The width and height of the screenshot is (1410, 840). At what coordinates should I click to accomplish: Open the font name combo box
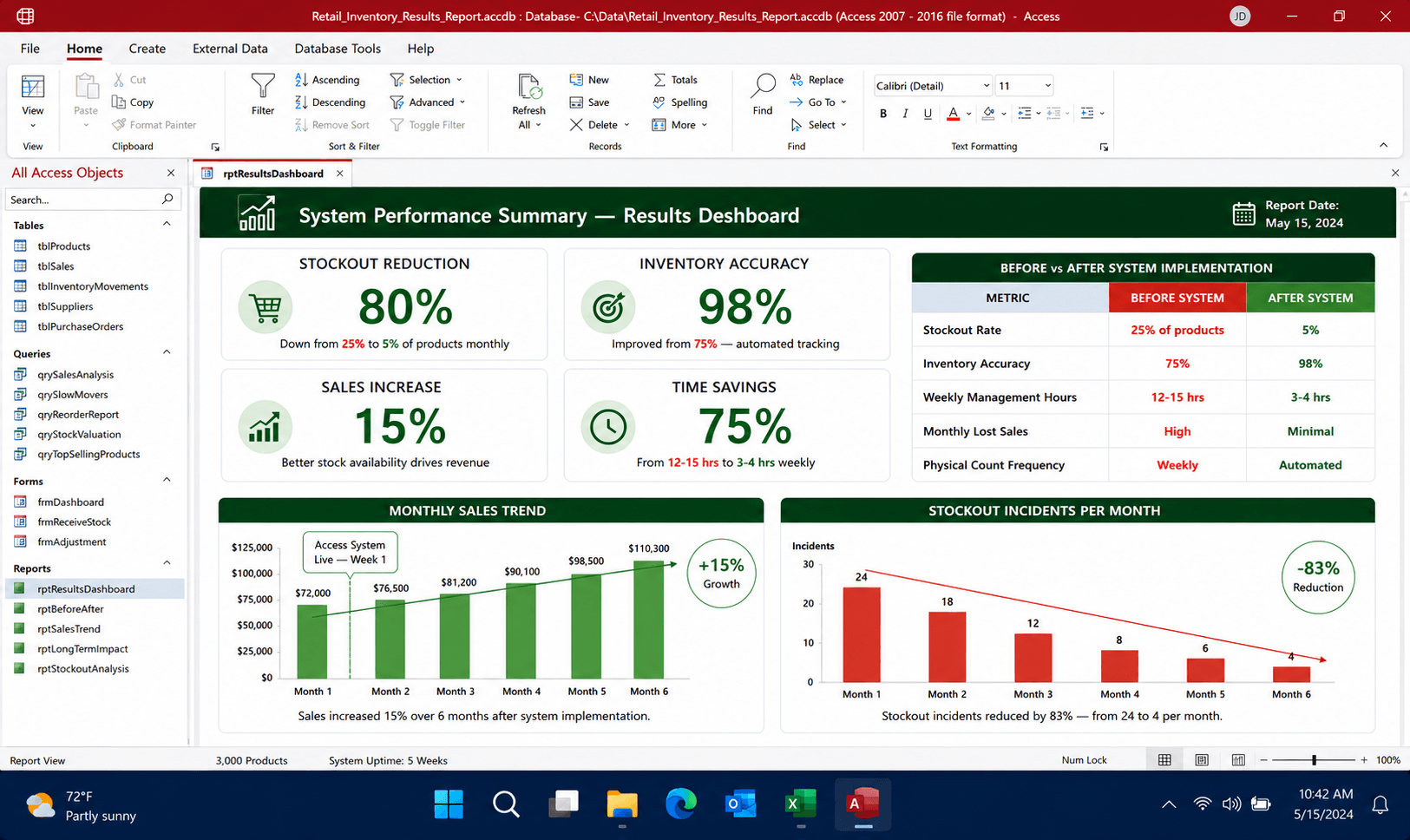pyautogui.click(x=933, y=86)
